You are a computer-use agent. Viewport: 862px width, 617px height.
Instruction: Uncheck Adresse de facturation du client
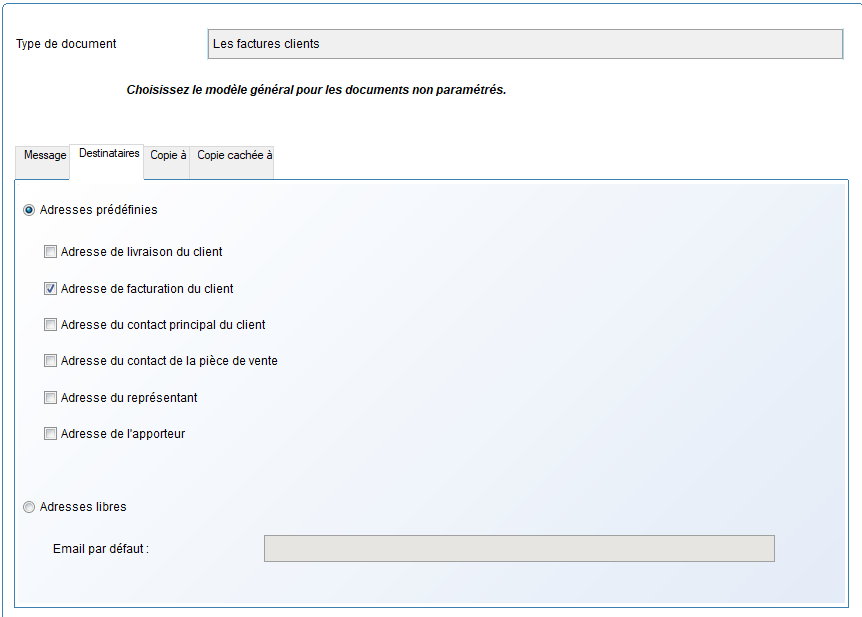tap(51, 289)
